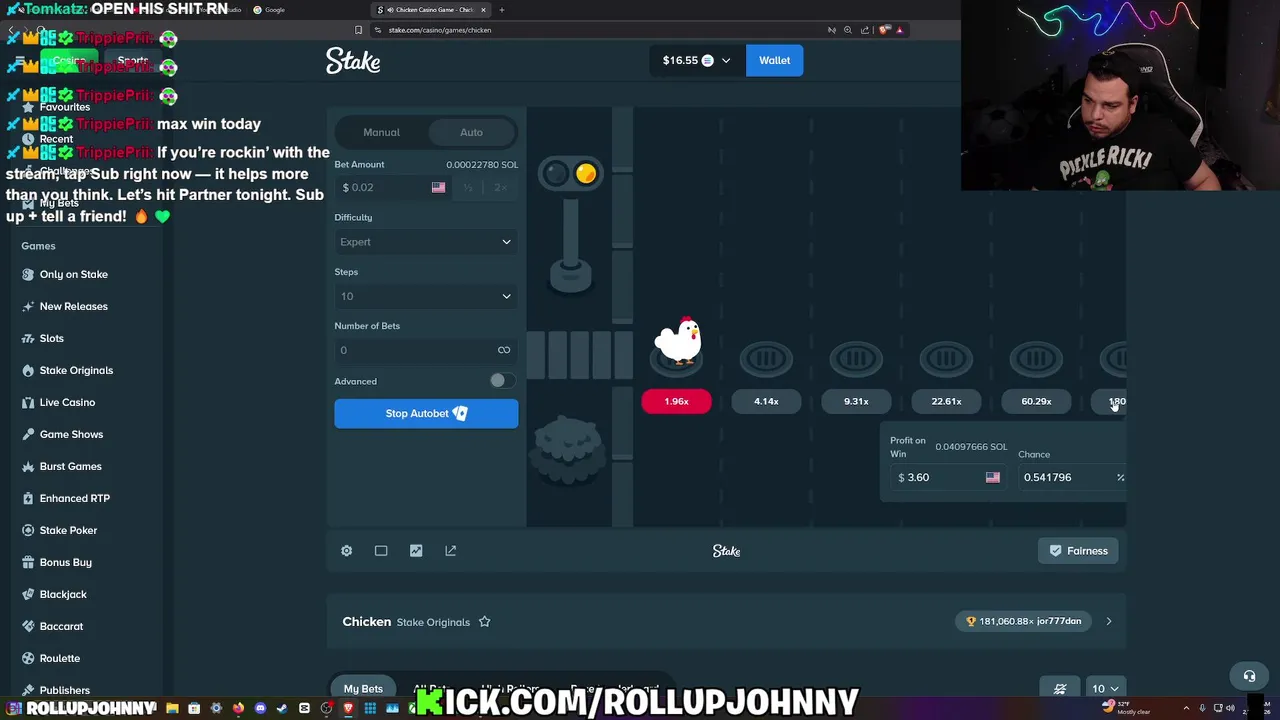Open the Steps dropdown showing 10
The width and height of the screenshot is (1280, 720).
426,296
